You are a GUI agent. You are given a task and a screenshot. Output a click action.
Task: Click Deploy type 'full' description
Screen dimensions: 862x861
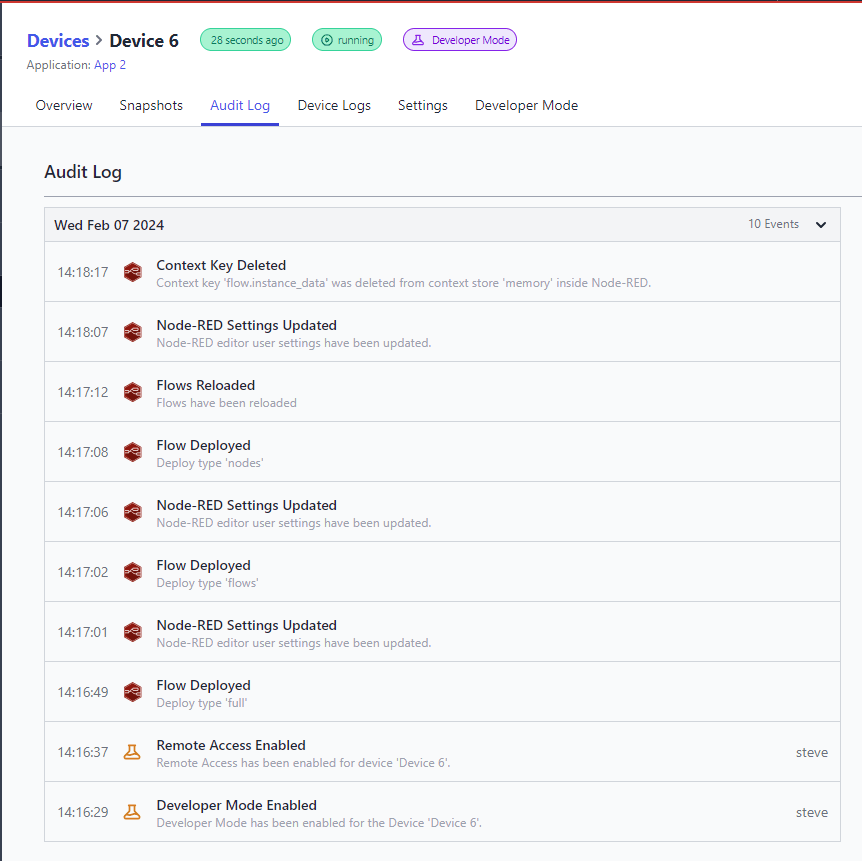click(x=202, y=703)
